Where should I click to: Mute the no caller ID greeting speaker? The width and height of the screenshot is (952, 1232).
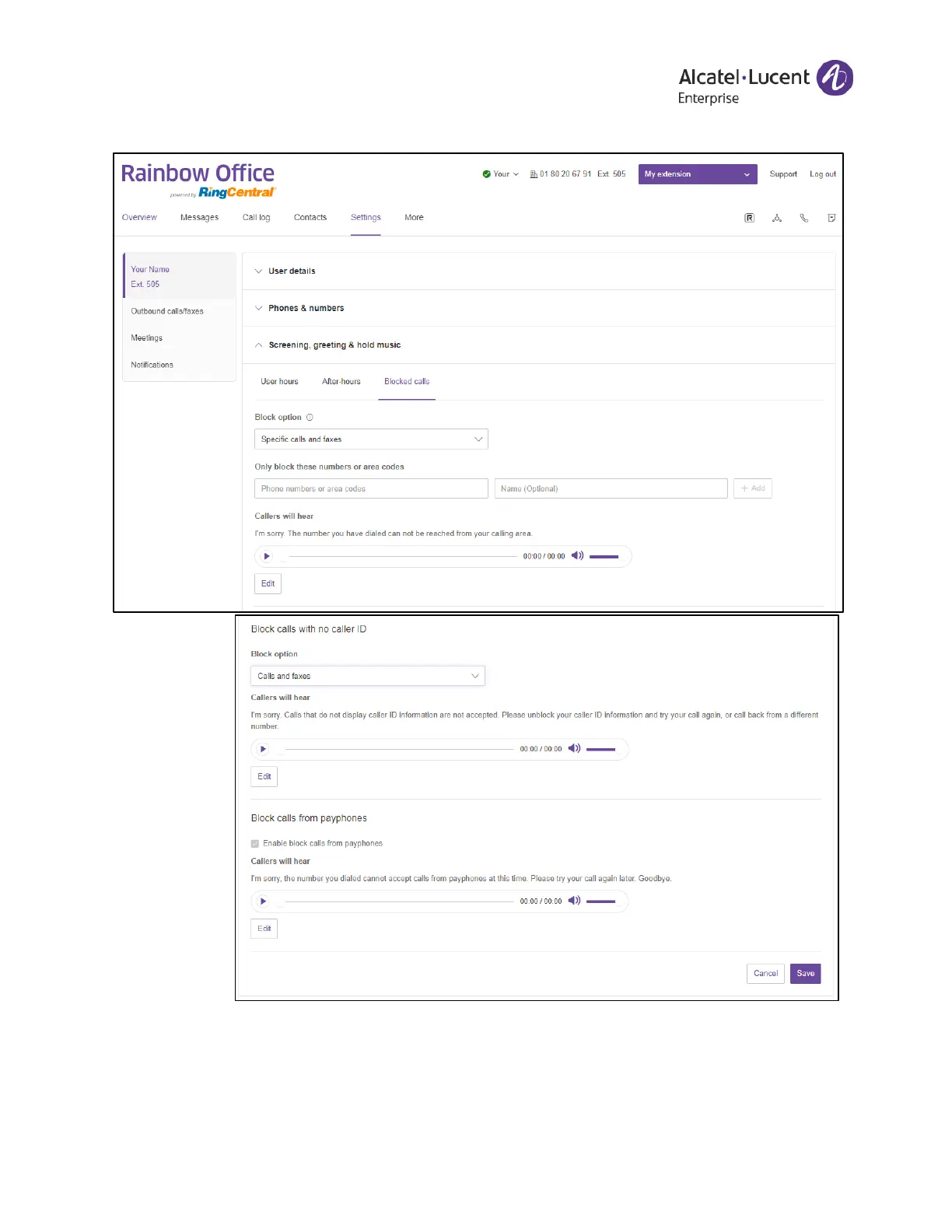pos(575,749)
